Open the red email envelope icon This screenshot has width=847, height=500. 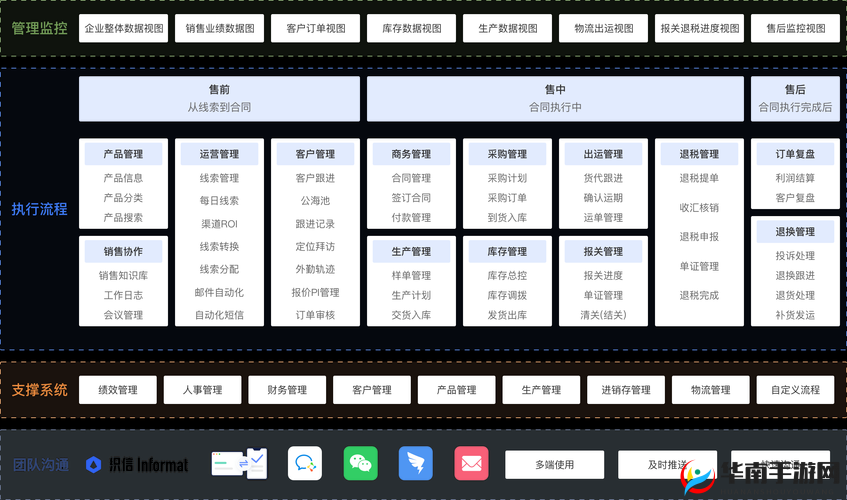[x=471, y=463]
